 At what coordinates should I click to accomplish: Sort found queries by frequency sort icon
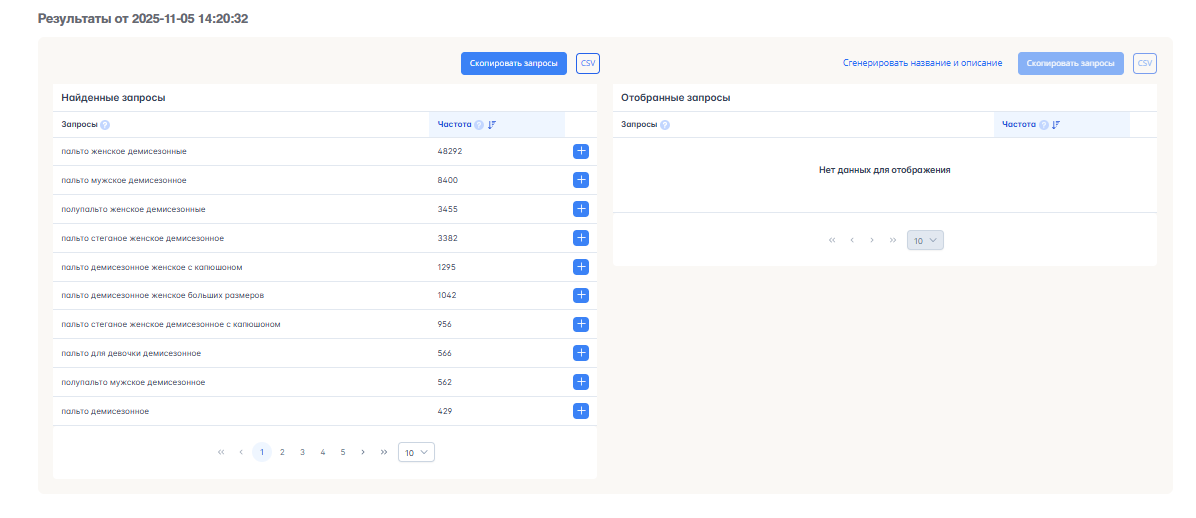[492, 125]
